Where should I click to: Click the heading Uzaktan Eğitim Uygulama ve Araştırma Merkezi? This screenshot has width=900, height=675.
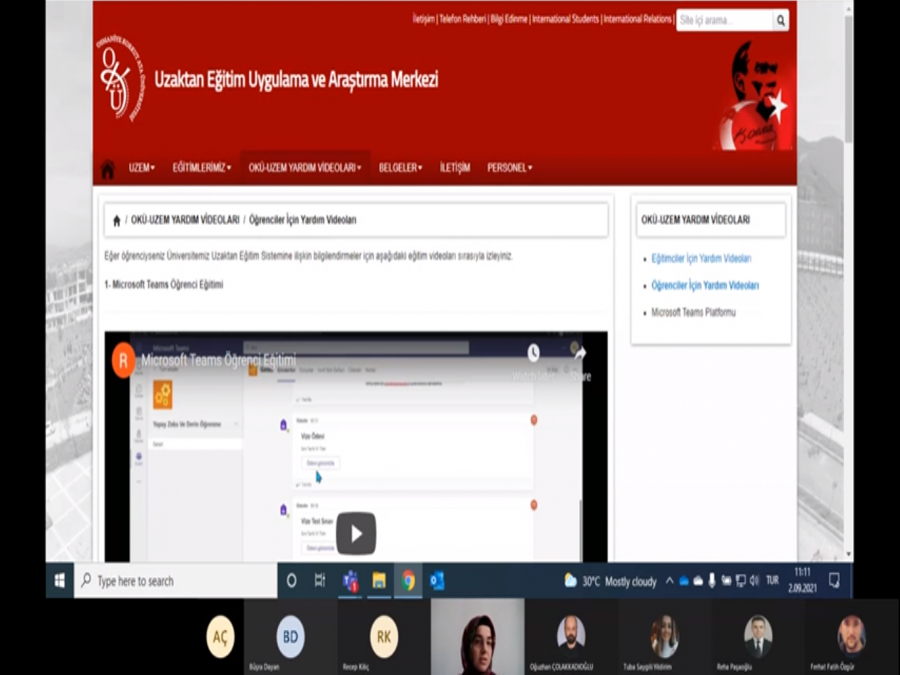click(x=296, y=79)
